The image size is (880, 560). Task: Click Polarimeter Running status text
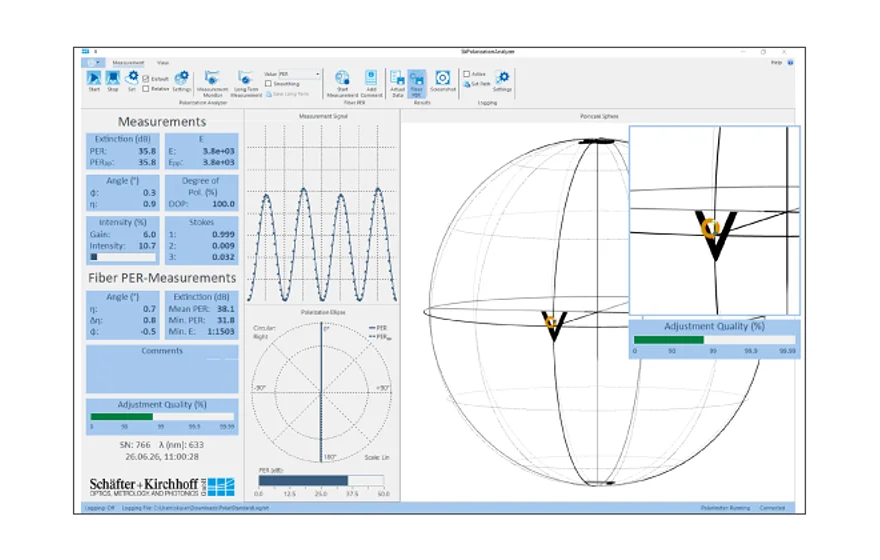(x=725, y=508)
